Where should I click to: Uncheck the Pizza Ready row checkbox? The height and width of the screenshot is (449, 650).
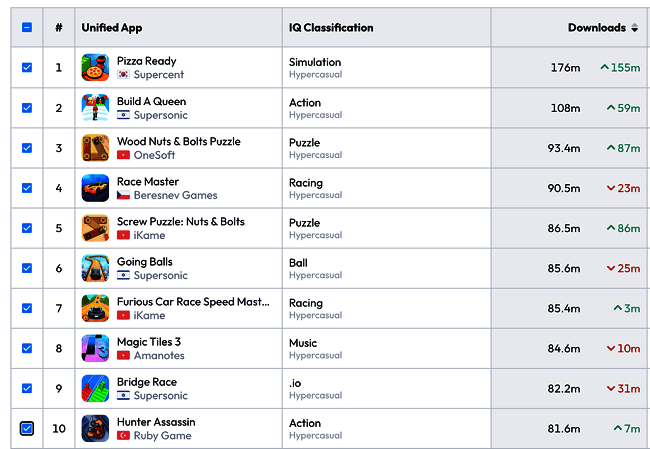click(x=27, y=68)
